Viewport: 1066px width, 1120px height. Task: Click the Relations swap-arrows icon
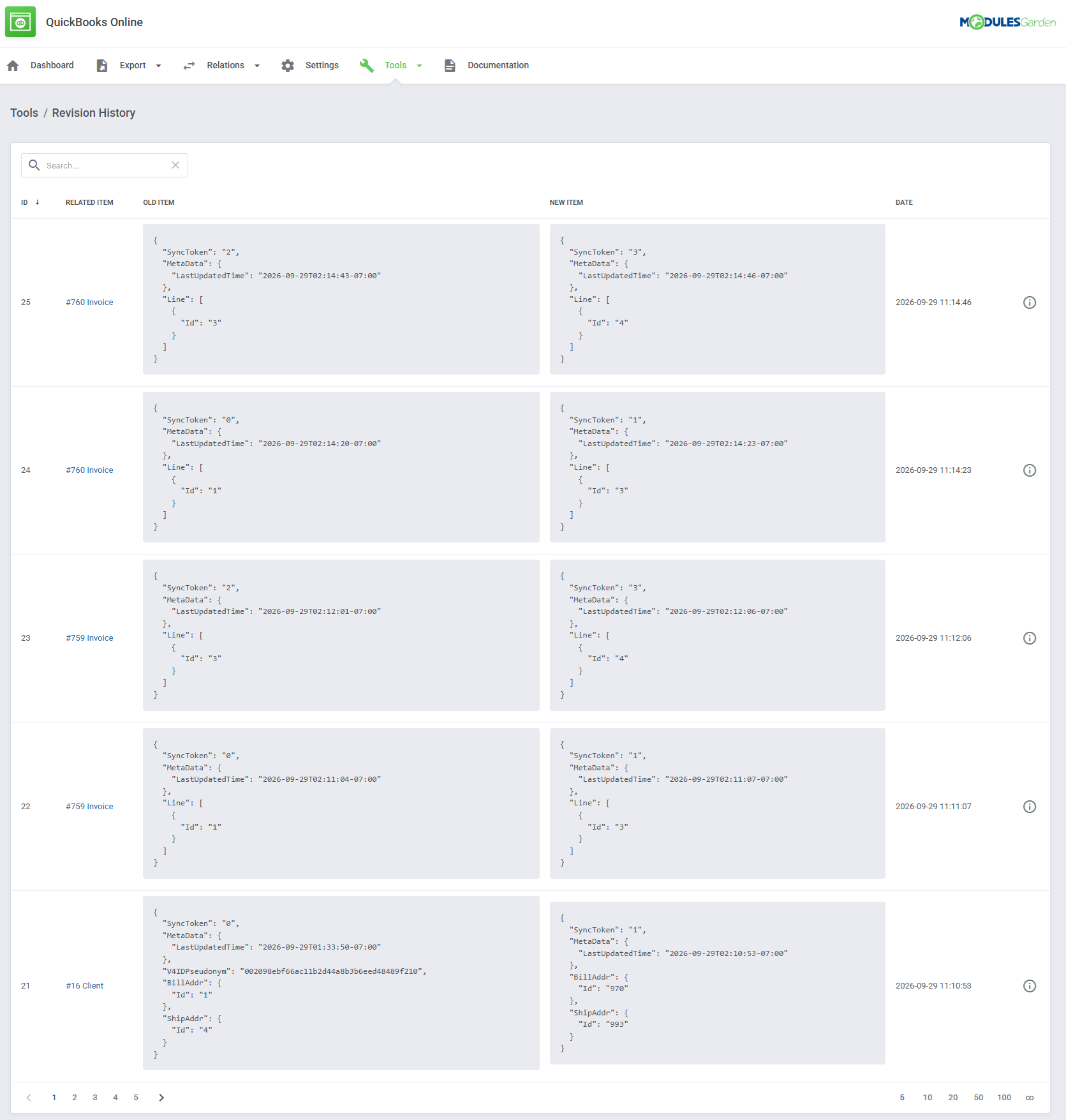pos(189,66)
